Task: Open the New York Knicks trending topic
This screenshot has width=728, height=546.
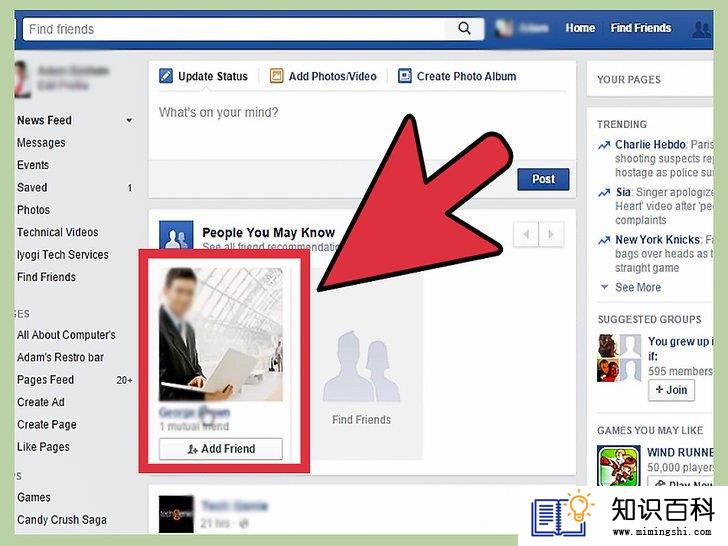Action: (657, 240)
